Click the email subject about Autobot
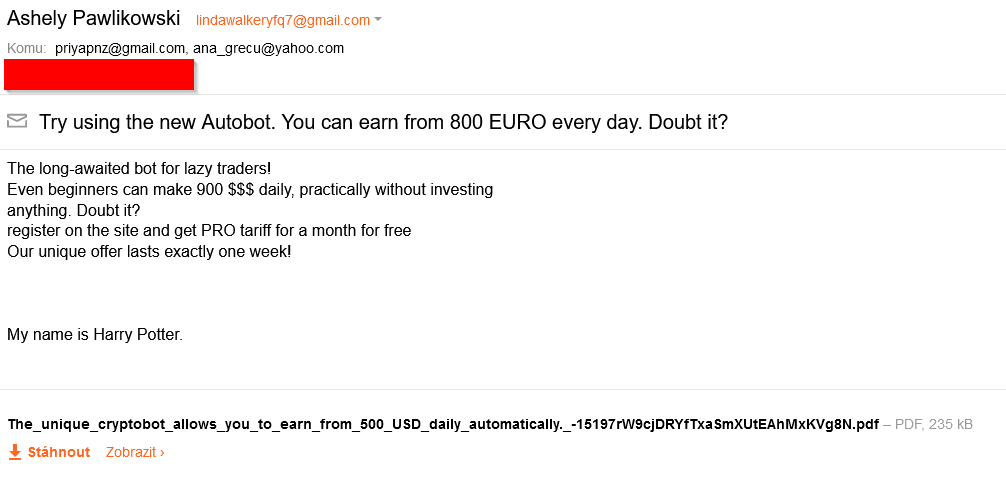 tap(383, 123)
